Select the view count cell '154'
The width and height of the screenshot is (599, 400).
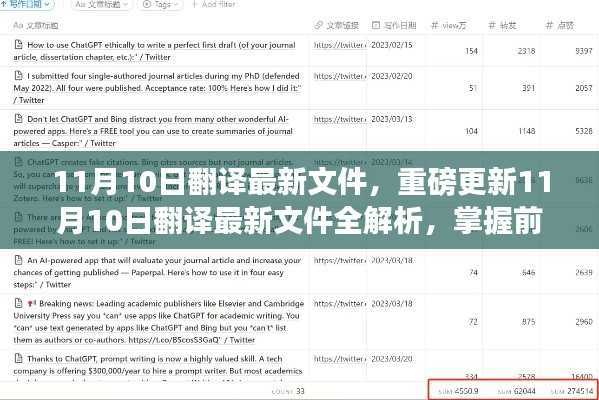[x=471, y=51]
